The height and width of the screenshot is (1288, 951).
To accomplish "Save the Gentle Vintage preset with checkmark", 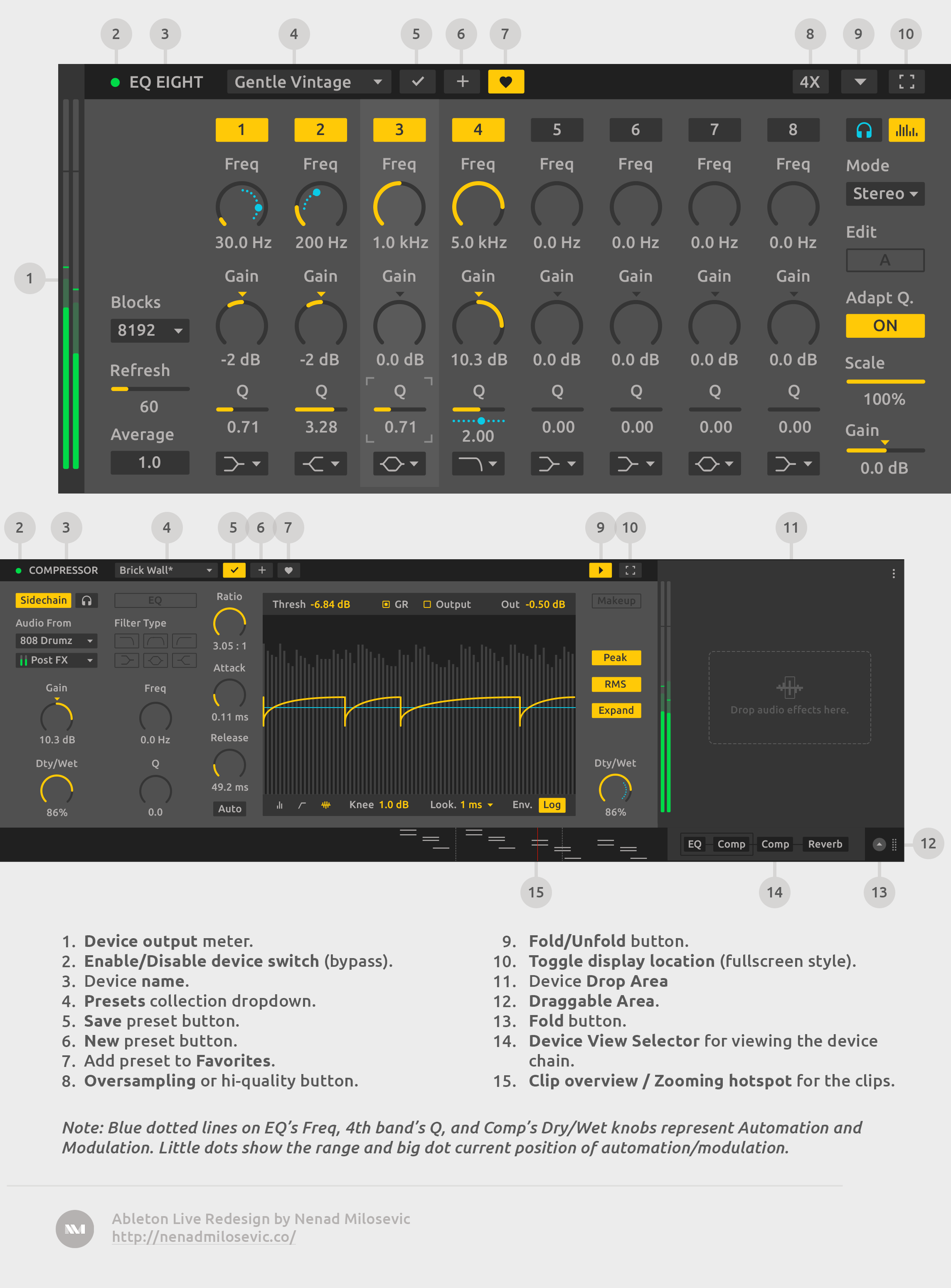I will tap(417, 82).
